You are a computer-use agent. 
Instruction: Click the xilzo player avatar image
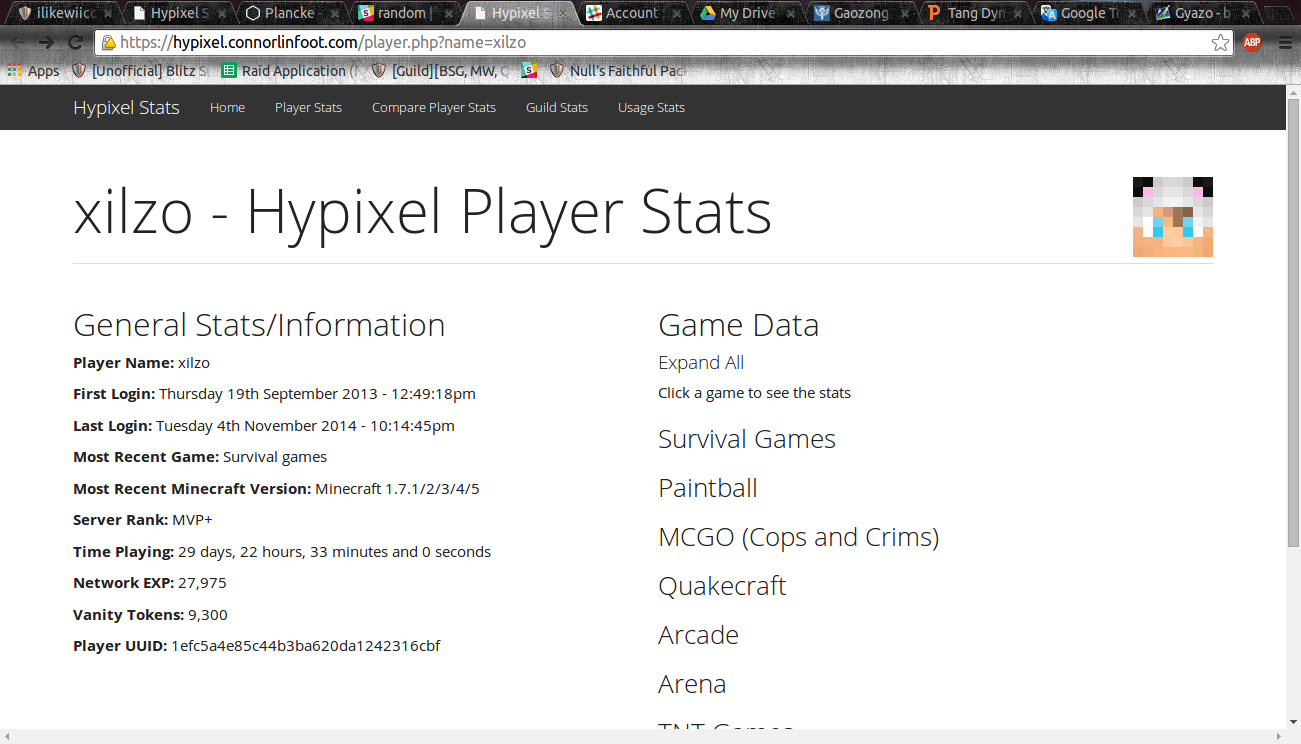click(x=1173, y=217)
